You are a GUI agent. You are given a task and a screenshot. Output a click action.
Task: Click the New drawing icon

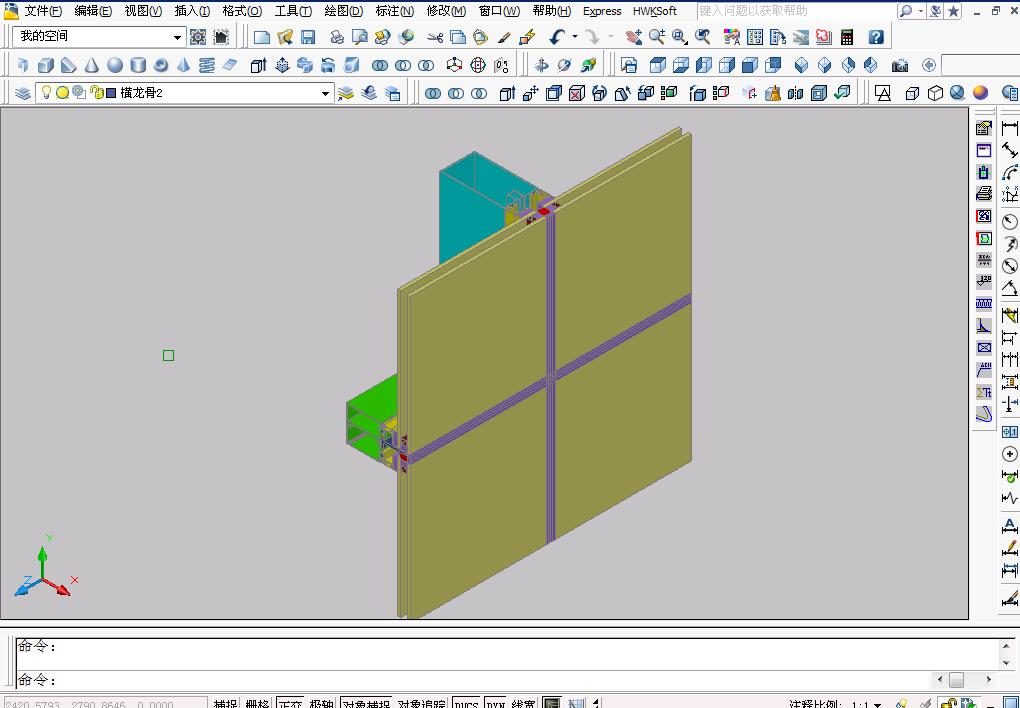click(x=262, y=37)
